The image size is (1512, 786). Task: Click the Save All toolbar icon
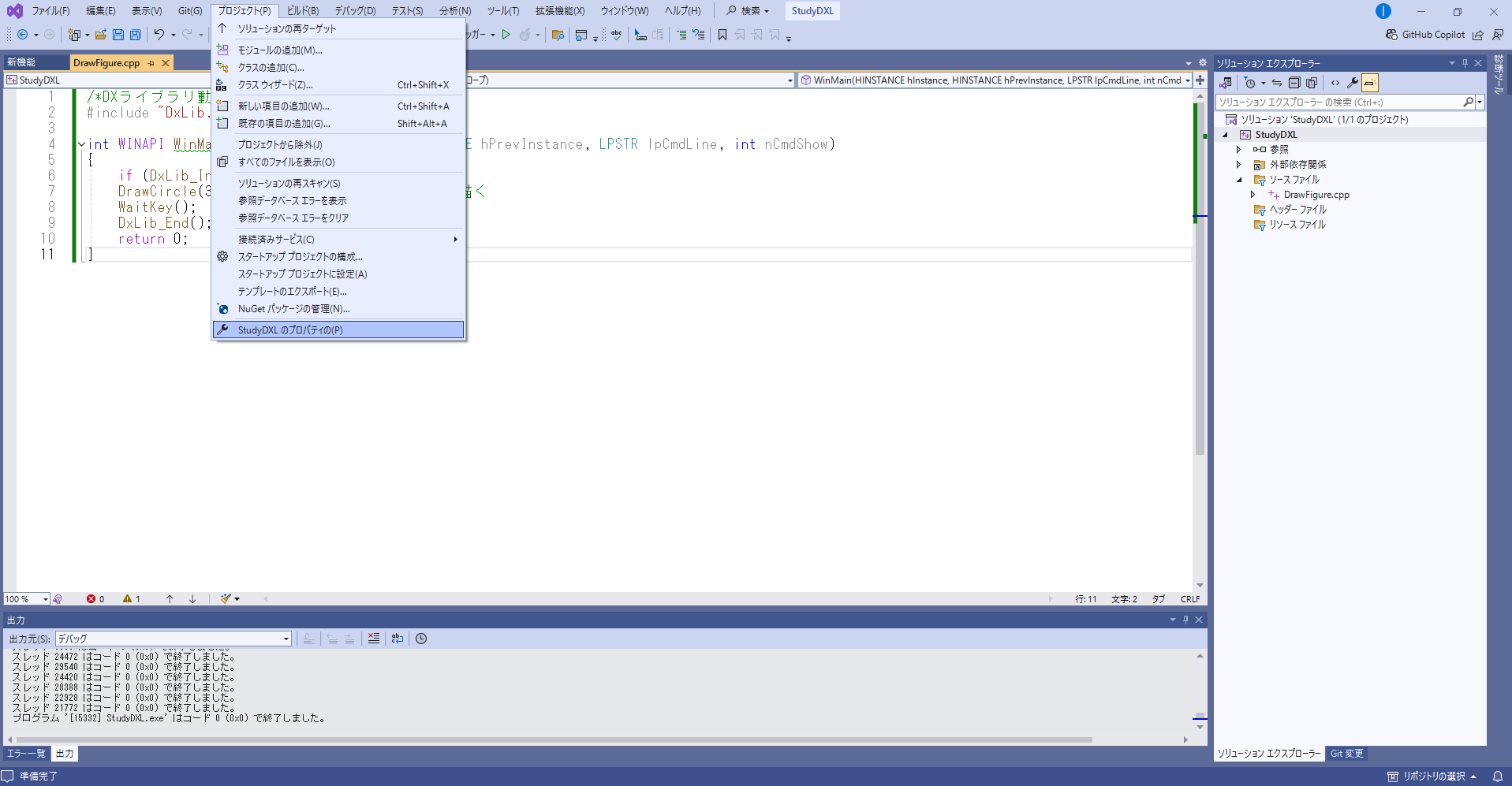coord(136,35)
